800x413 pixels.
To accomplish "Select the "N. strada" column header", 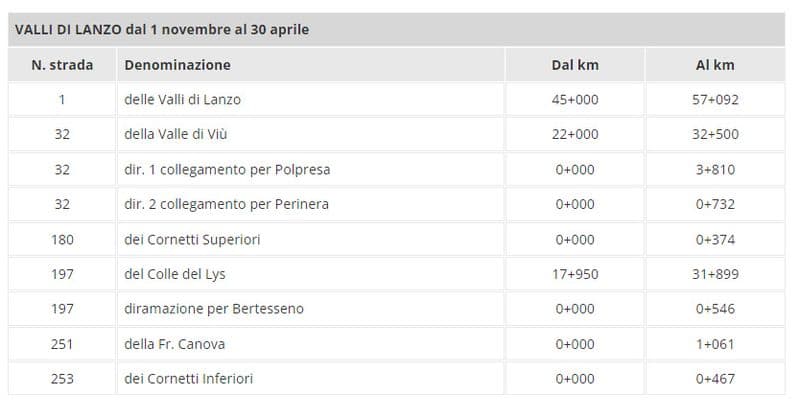I will [62, 65].
